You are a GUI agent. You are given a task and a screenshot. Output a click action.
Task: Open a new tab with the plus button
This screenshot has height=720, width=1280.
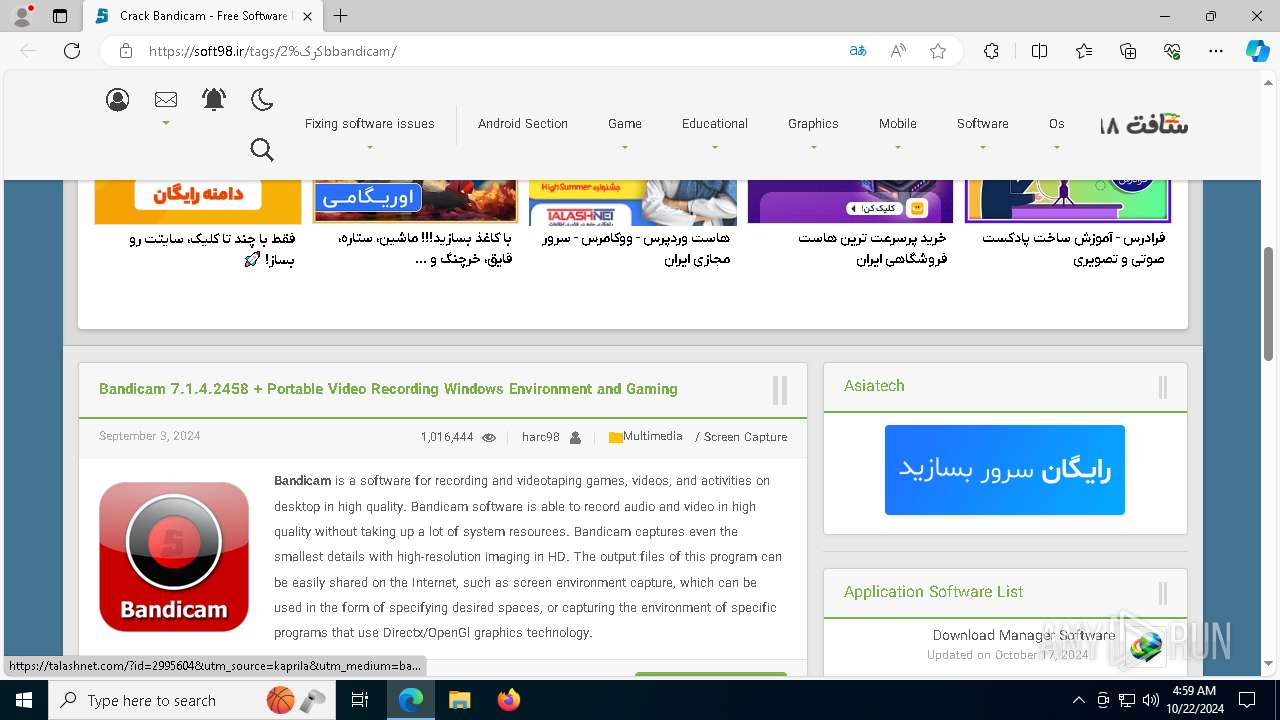341,16
